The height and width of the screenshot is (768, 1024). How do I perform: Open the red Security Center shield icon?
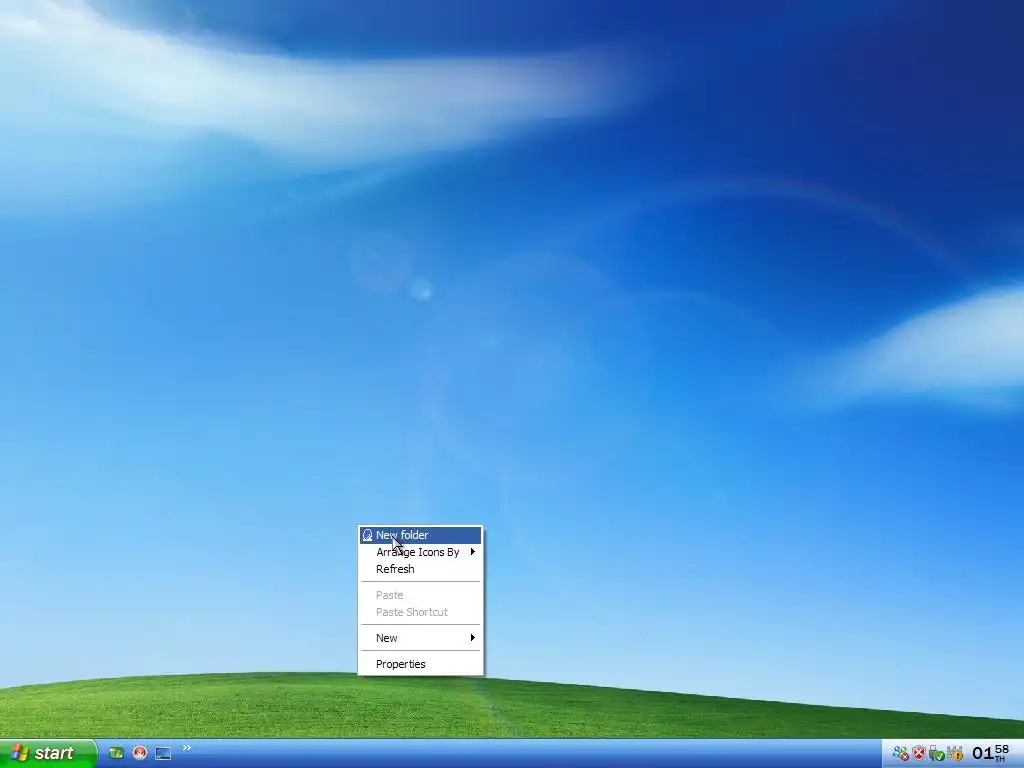pyautogui.click(x=919, y=754)
